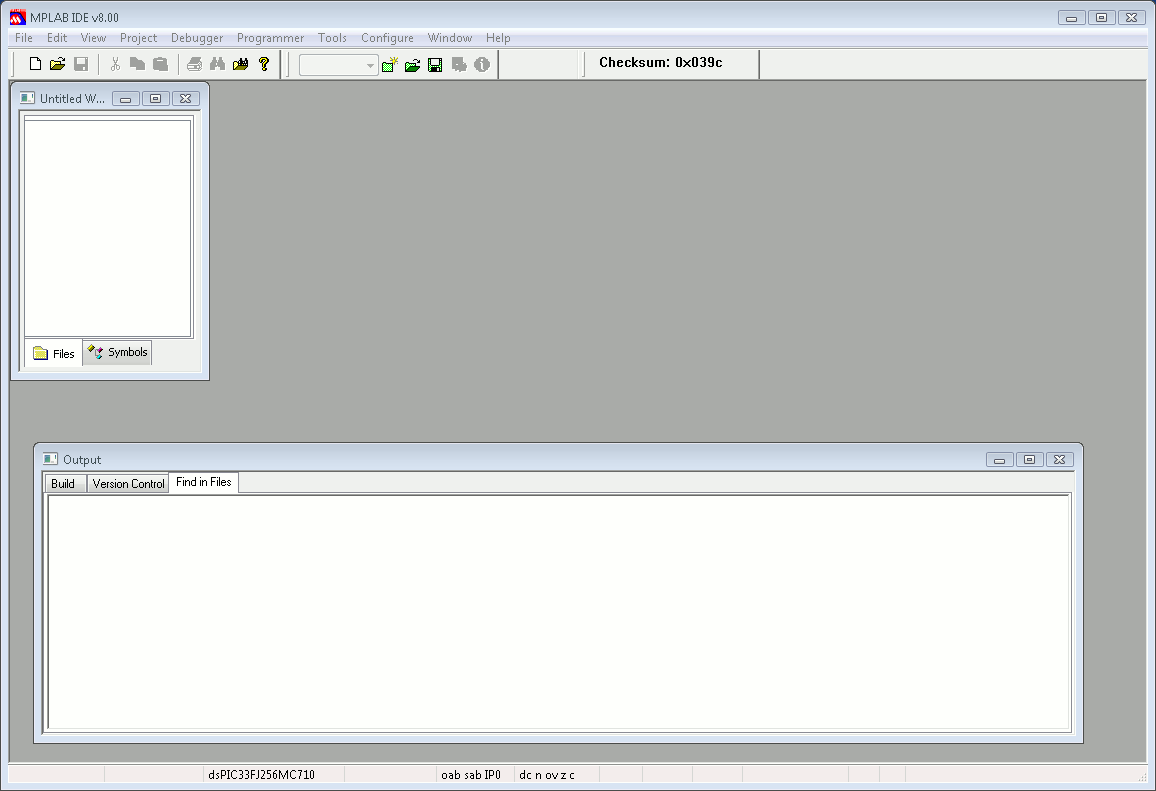Open the Programmer menu
Viewport: 1156px width, 791px height.
tap(271, 38)
